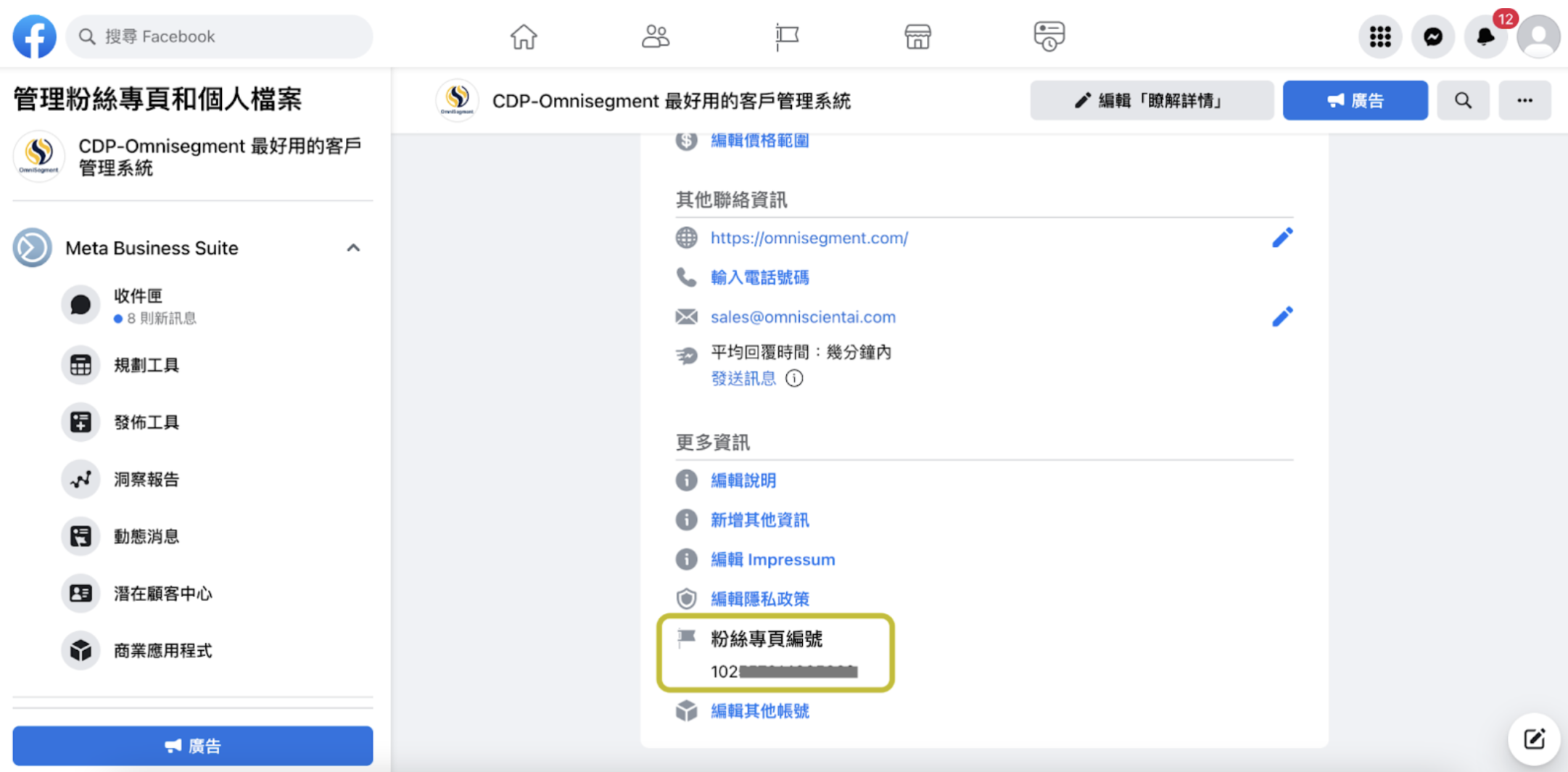Select 發佈工具 in the sidebar
This screenshot has width=1568, height=772.
pos(146,422)
